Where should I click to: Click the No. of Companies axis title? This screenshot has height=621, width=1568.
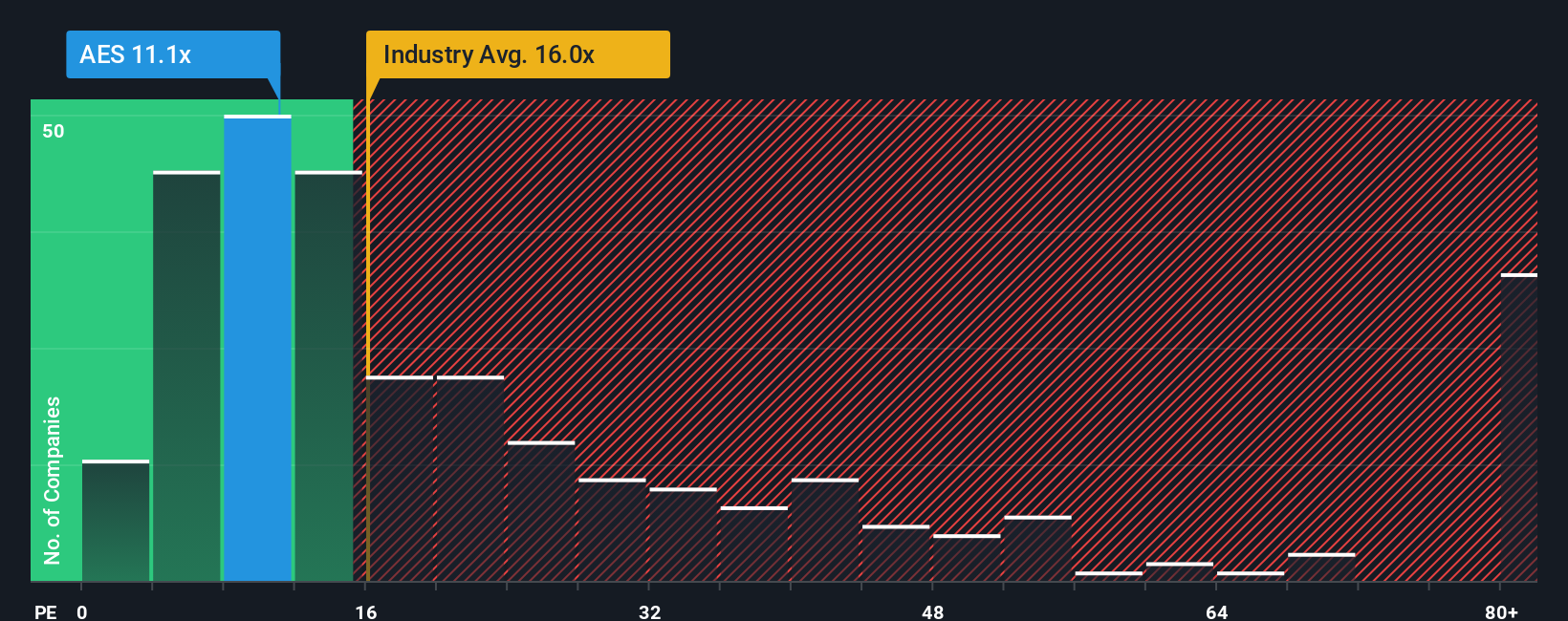point(52,481)
